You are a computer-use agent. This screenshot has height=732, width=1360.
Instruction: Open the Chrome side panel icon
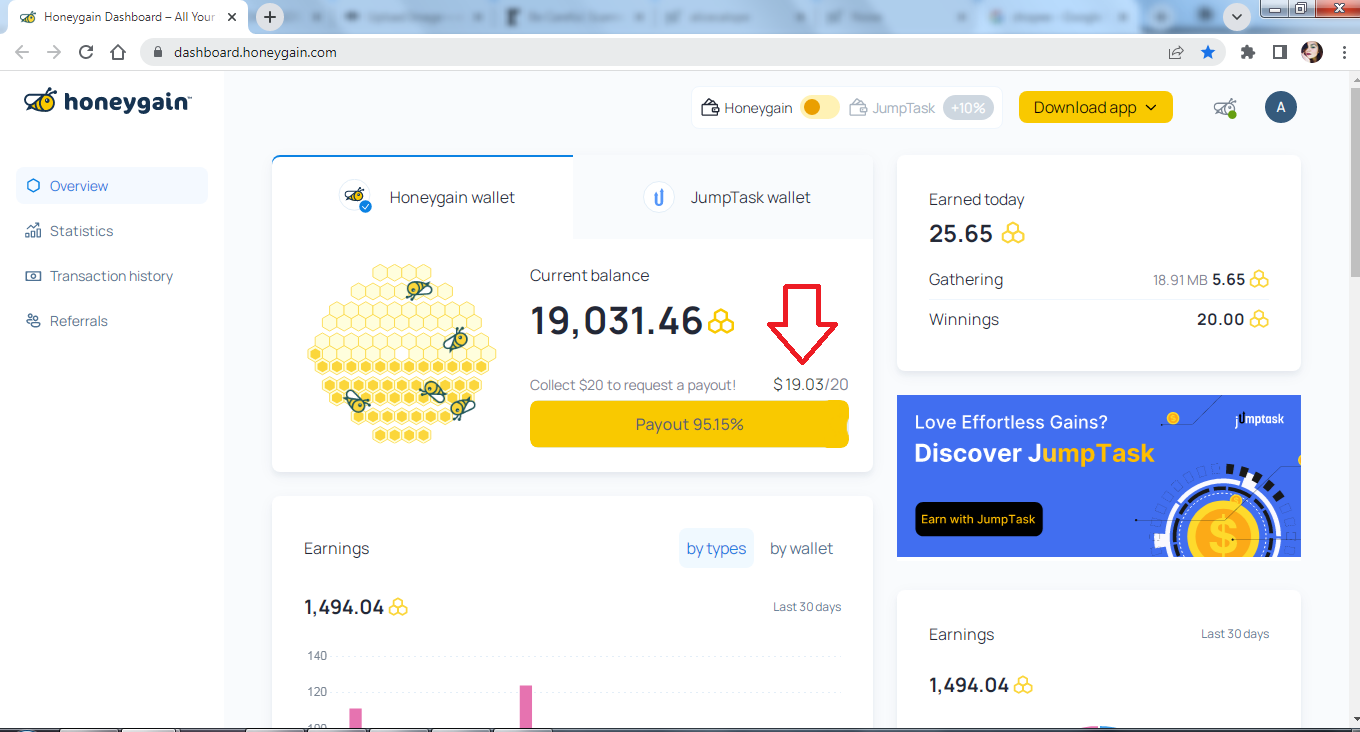point(1279,52)
